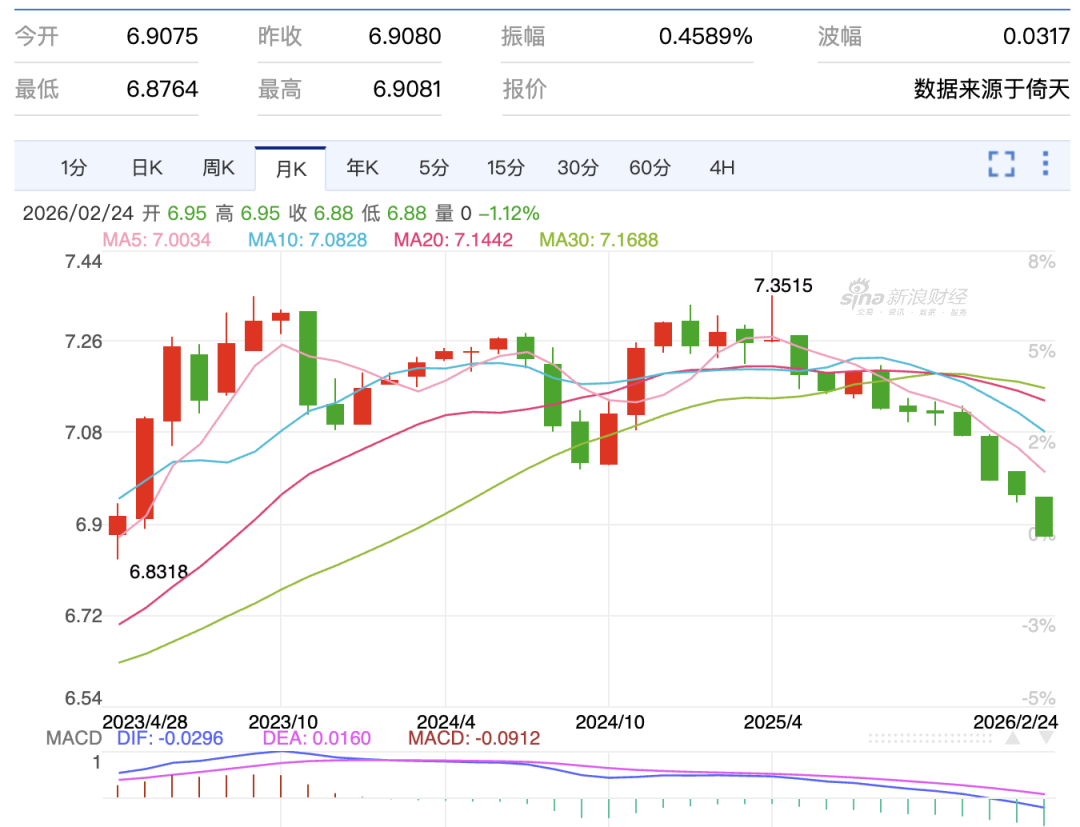
Task: Click the -3% right axis label
Action: [x=1039, y=625]
